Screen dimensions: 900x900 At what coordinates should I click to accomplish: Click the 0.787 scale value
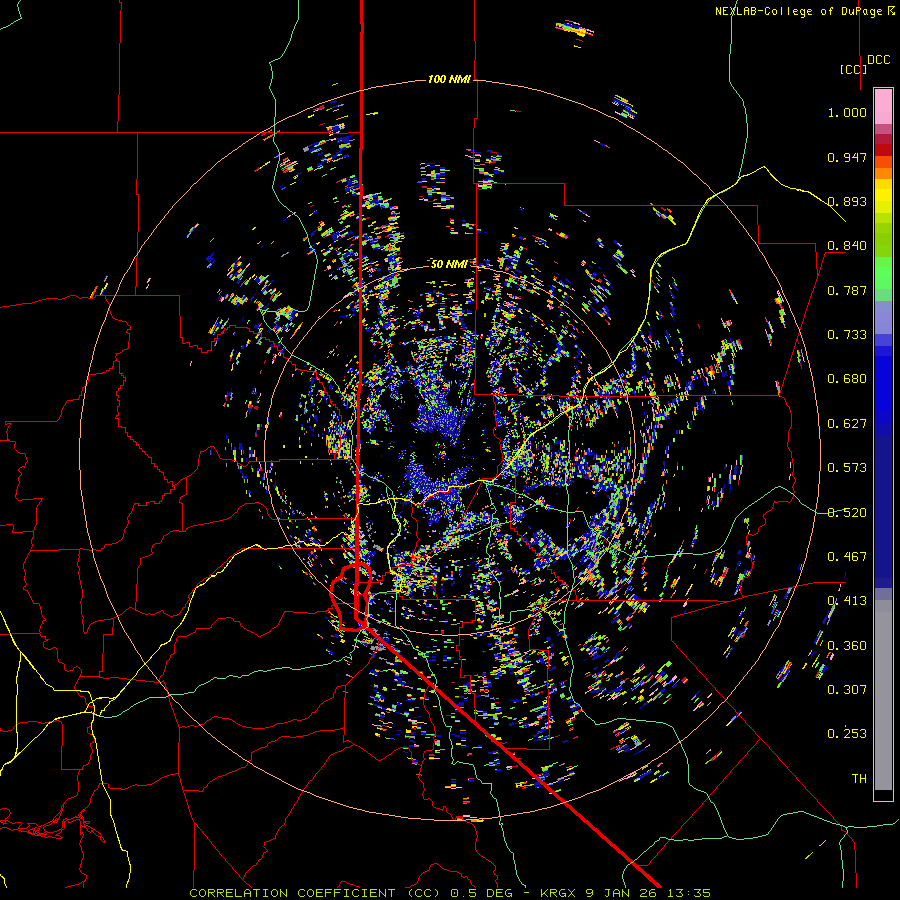click(x=847, y=290)
